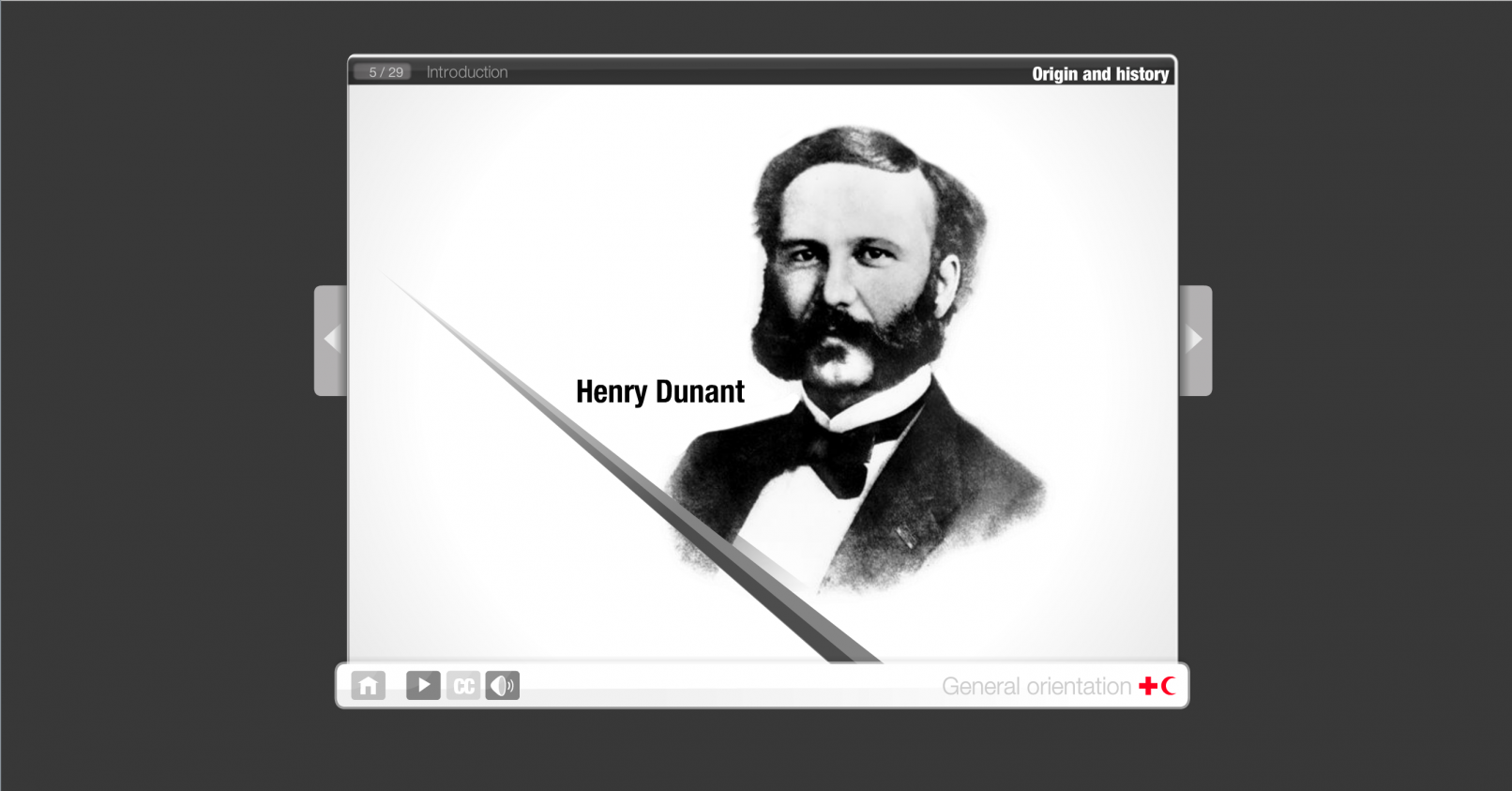Toggle closed captions with CC button
Viewport: 1512px width, 791px height.
coord(463,686)
